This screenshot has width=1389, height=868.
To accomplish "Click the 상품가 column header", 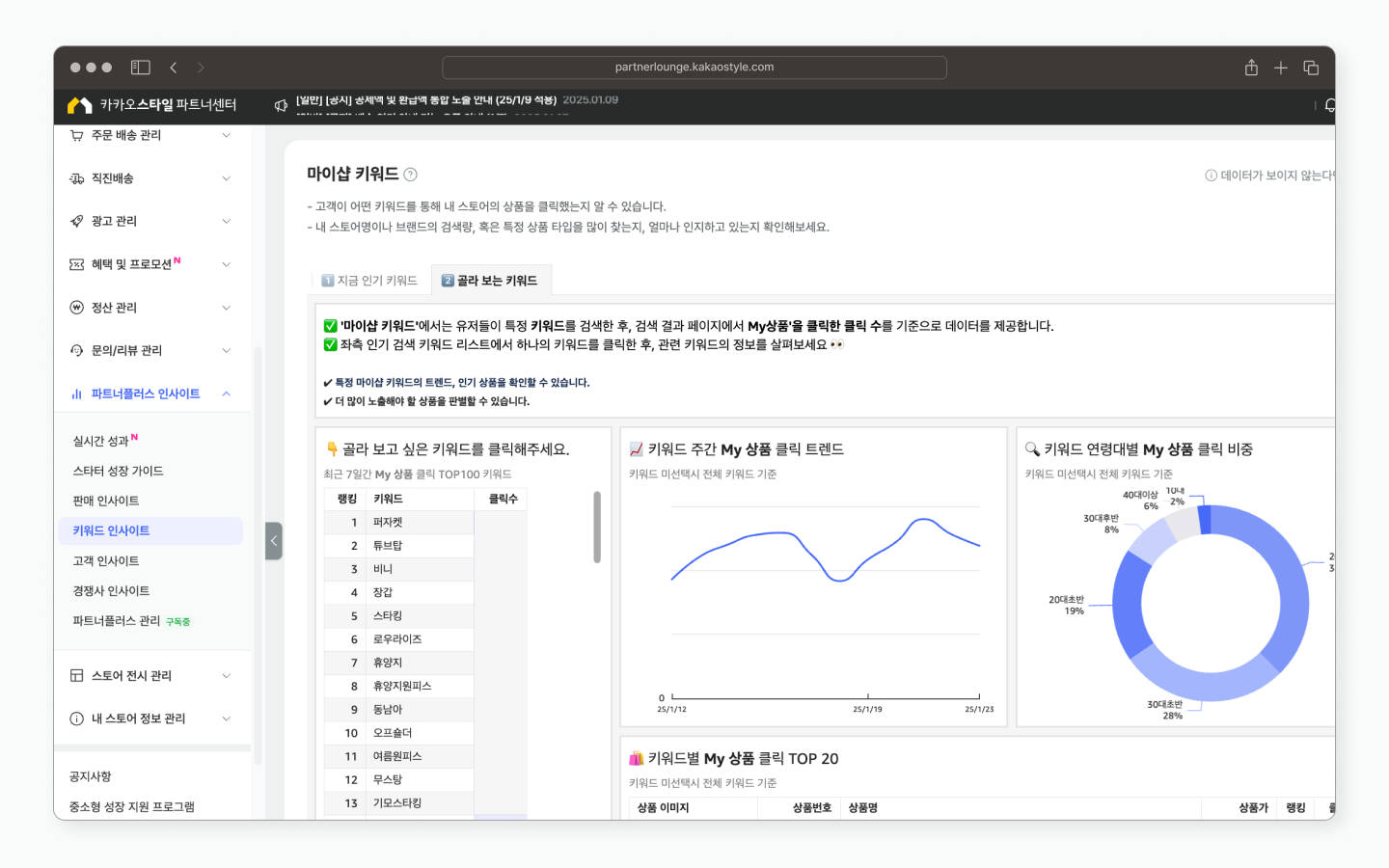I will 1253,807.
